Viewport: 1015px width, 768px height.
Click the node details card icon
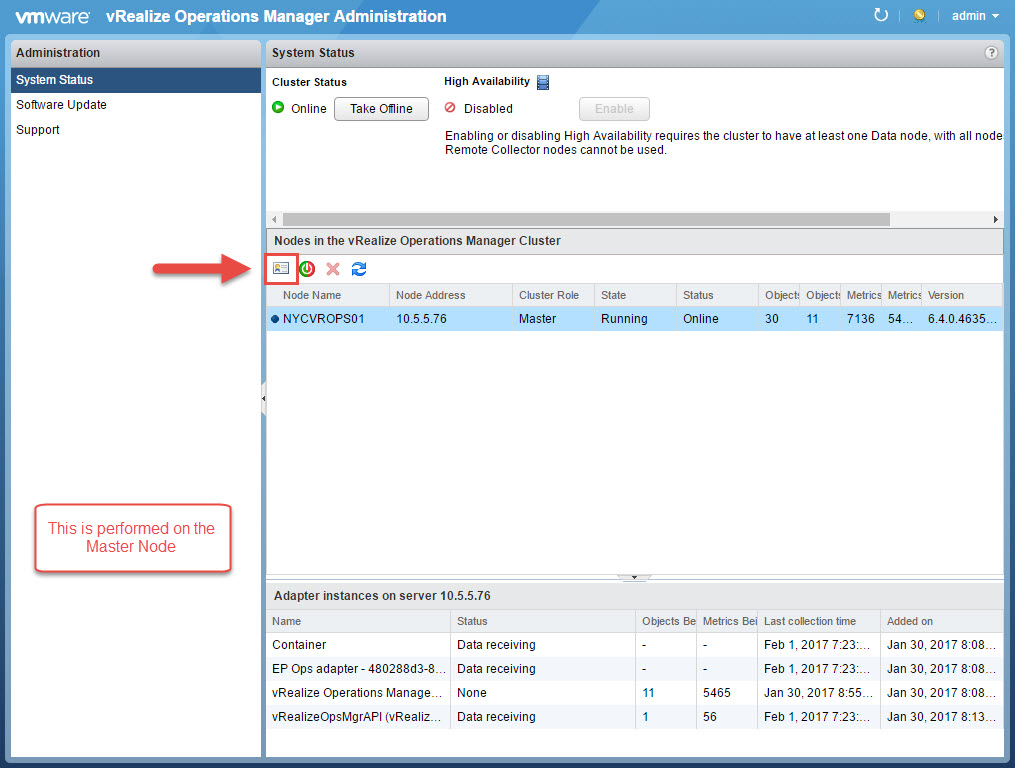pyautogui.click(x=281, y=268)
